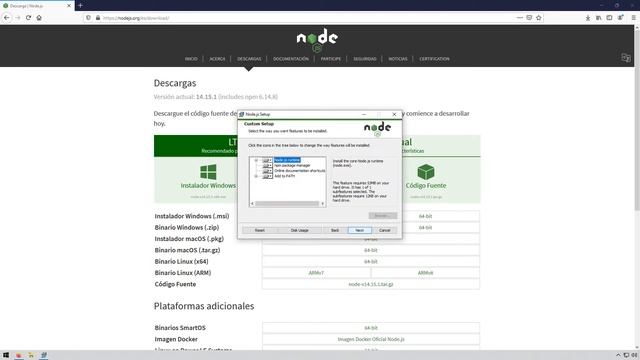Screen dimensions: 640x360
Task: Open Imagen Docker Oficial Node.js link
Action: 371,339
